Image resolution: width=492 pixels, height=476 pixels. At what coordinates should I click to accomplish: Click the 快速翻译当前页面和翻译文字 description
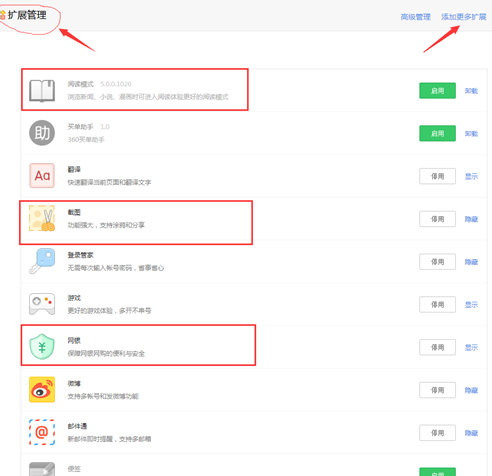(x=109, y=182)
